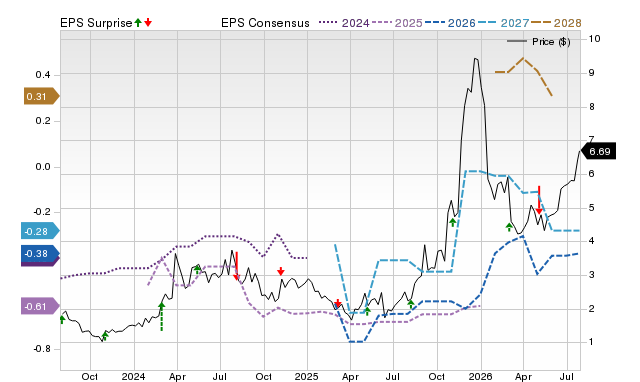Click the green up arrow in the EPS Surprise legend
The image size is (640, 382).
click(138, 23)
